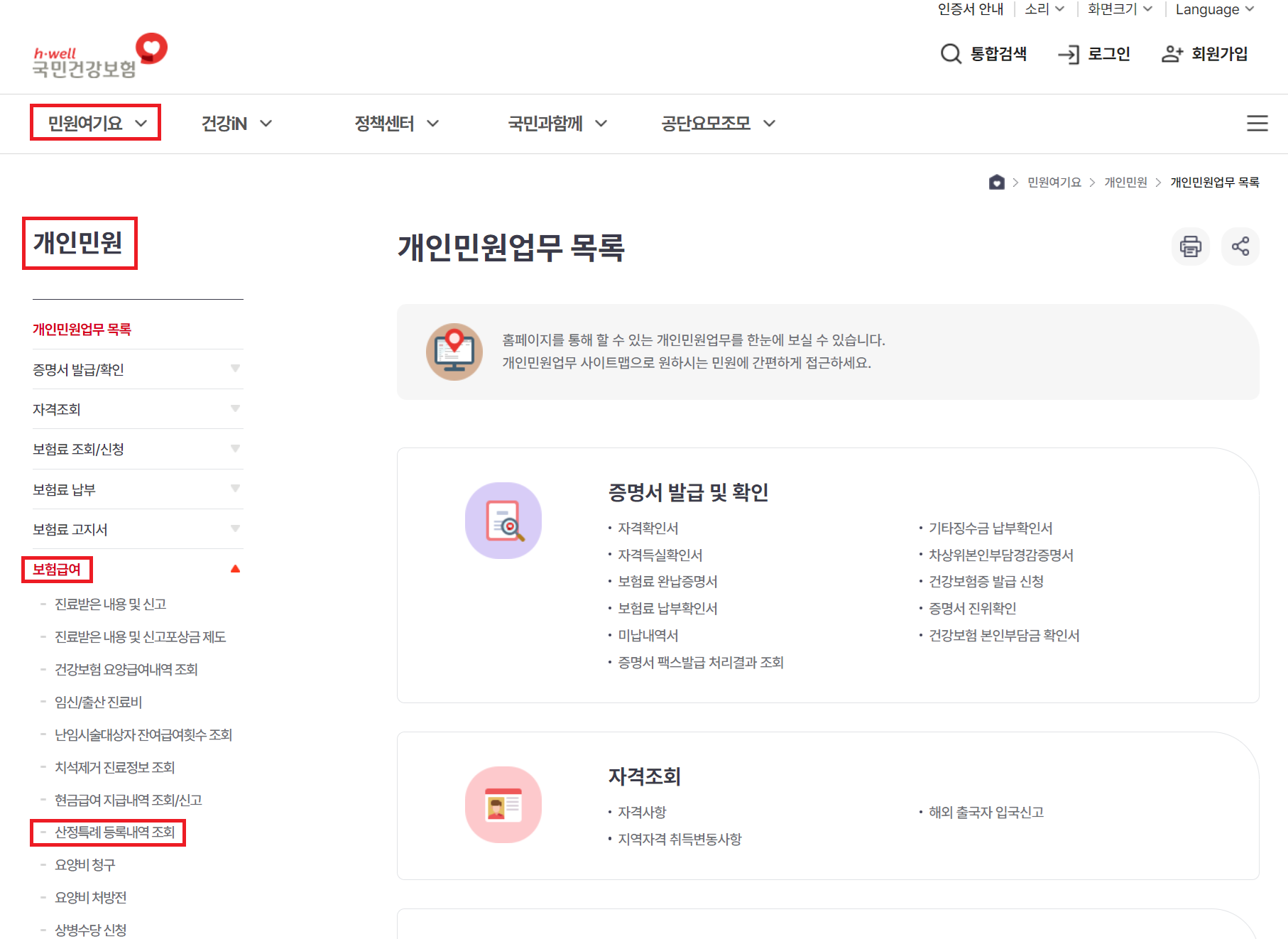Screen dimensions: 1288x939
Task: Open 요양비 청구 submenu
Action: 85,865
